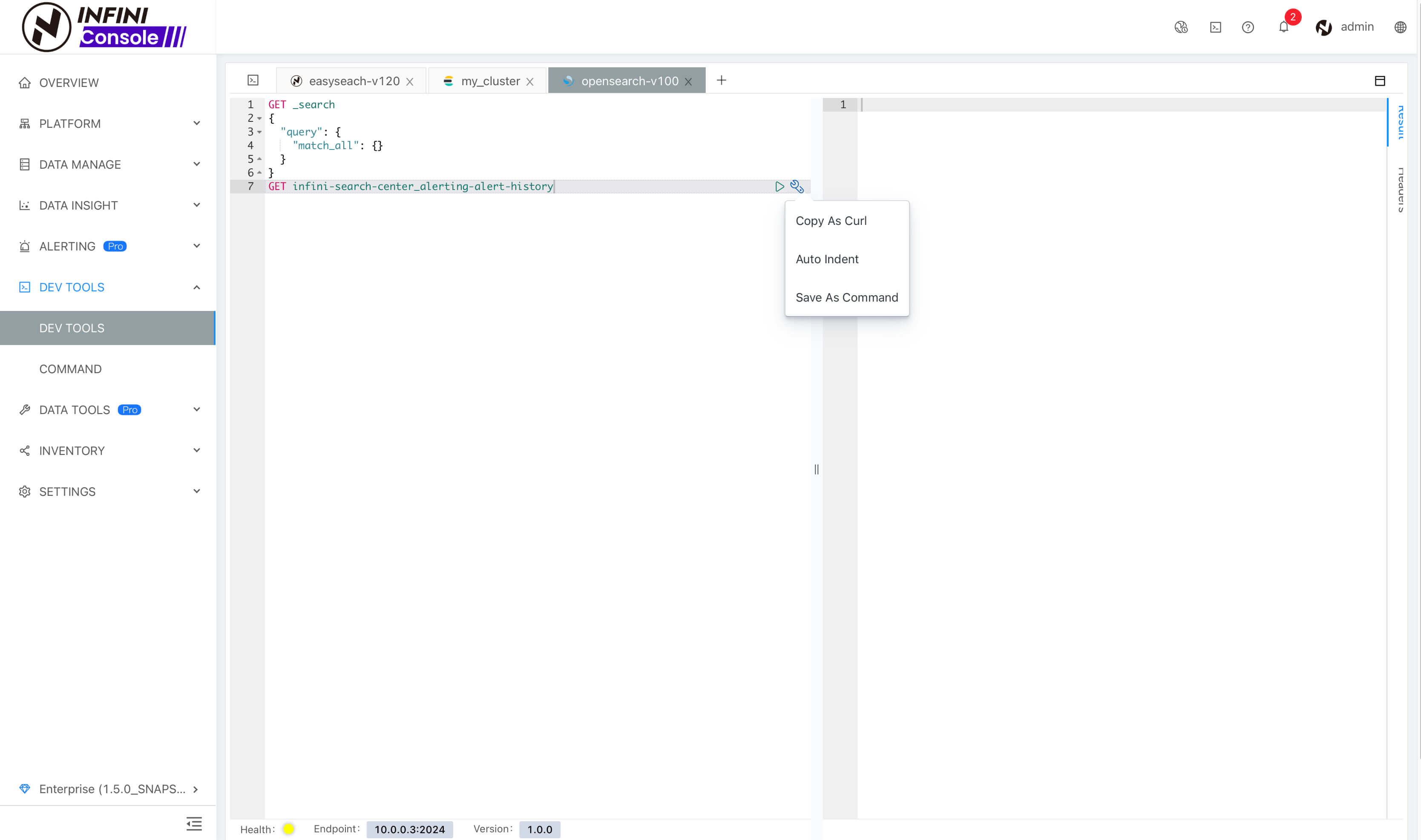The width and height of the screenshot is (1421, 840).
Task: Expand the DATA MANAGE chevron
Action: click(196, 164)
